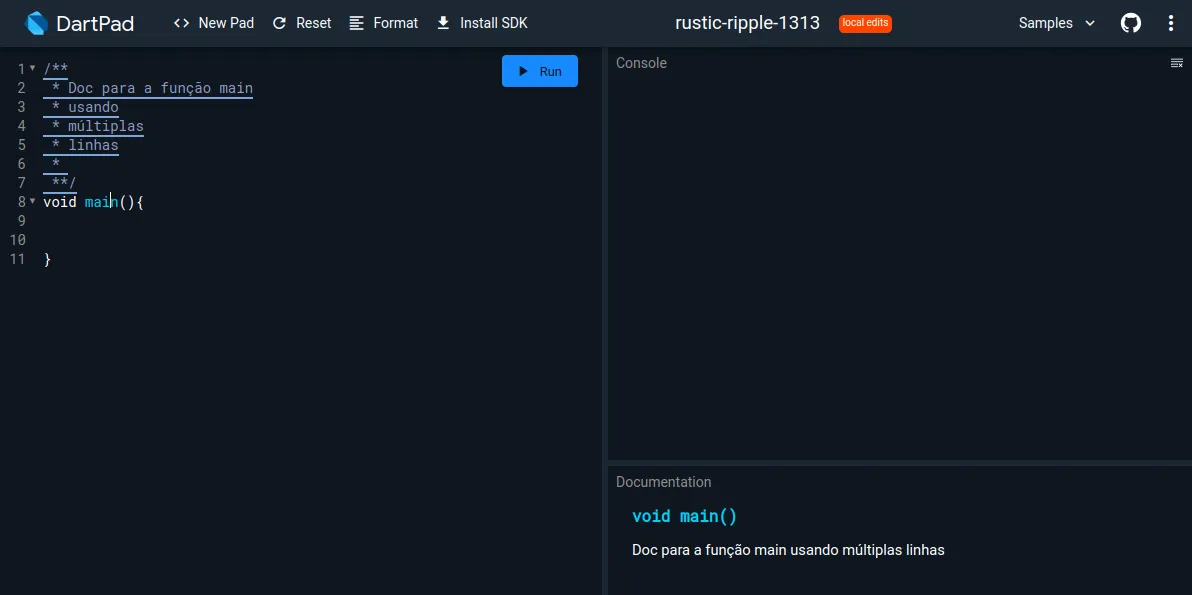Click the DartPad logo icon
Viewport: 1192px width, 595px height.
coord(36,24)
